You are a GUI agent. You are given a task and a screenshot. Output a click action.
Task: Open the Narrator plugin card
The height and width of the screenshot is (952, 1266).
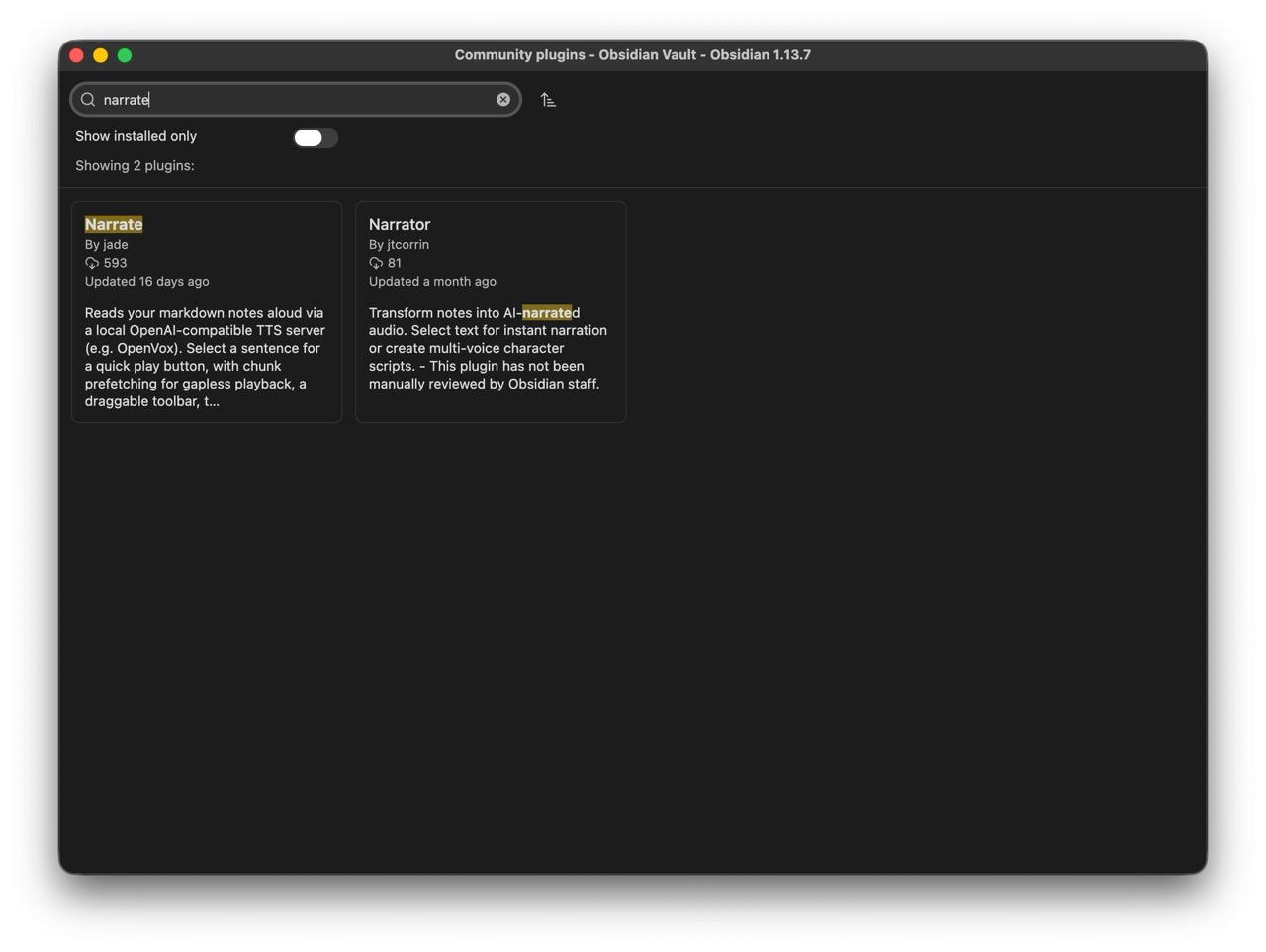tap(491, 312)
